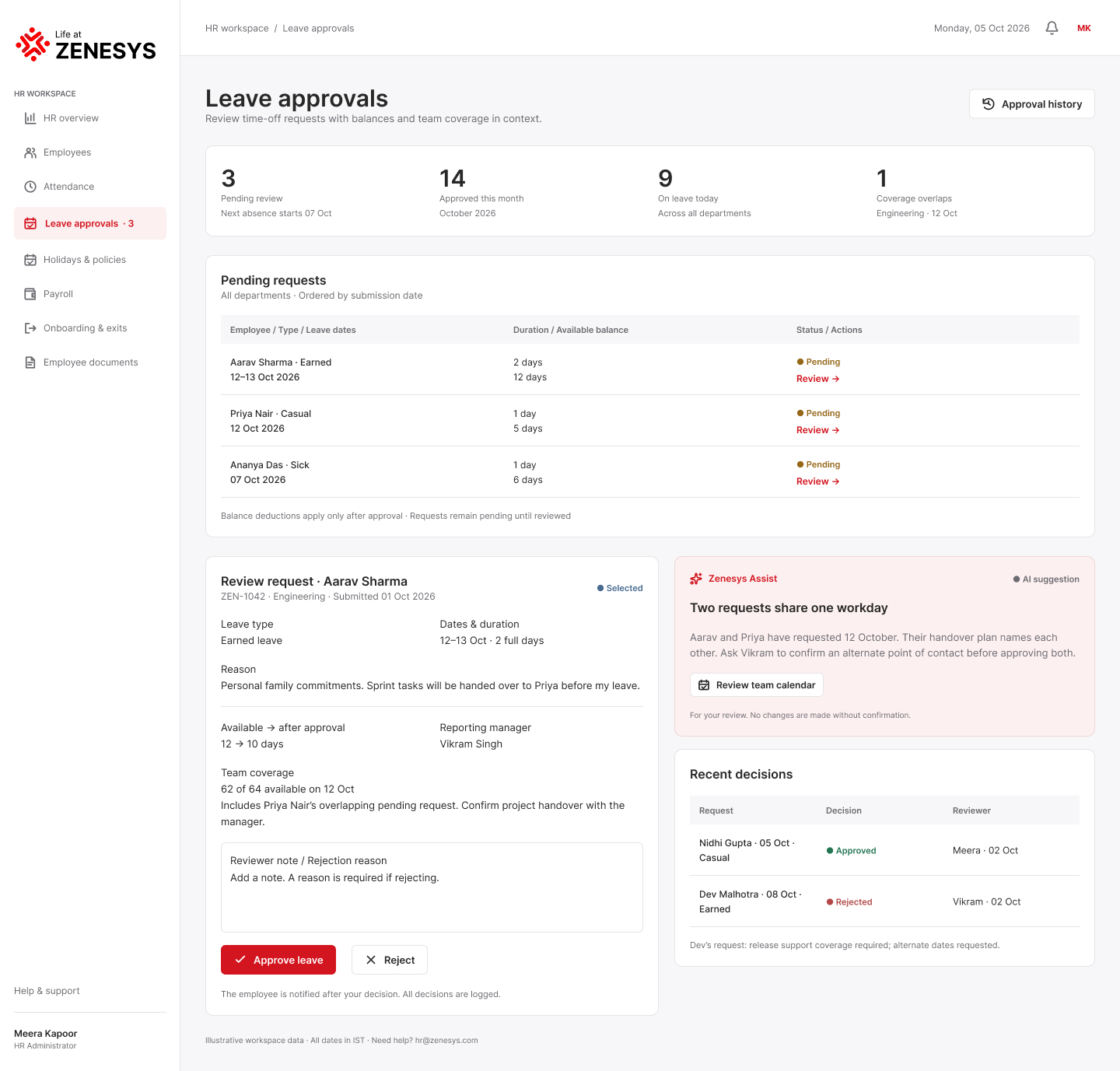Click the Reviewer note text field

click(432, 887)
